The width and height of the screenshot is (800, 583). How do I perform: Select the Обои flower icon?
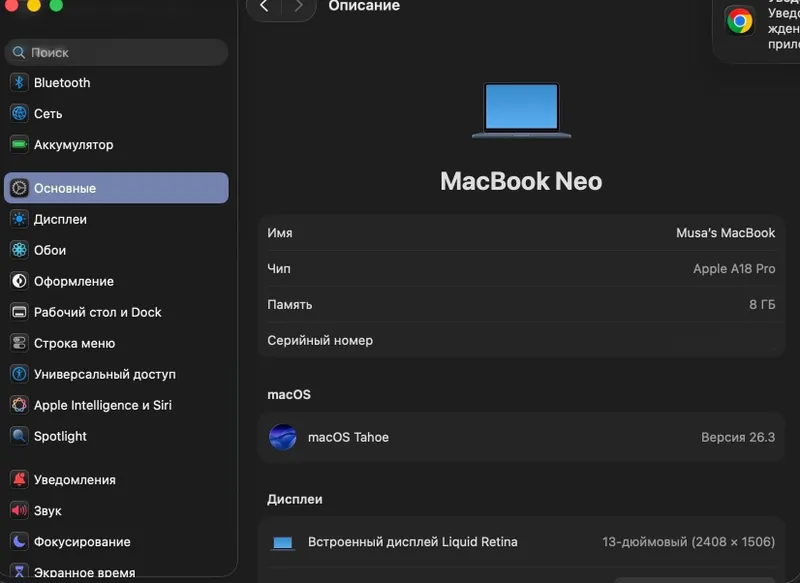19,250
